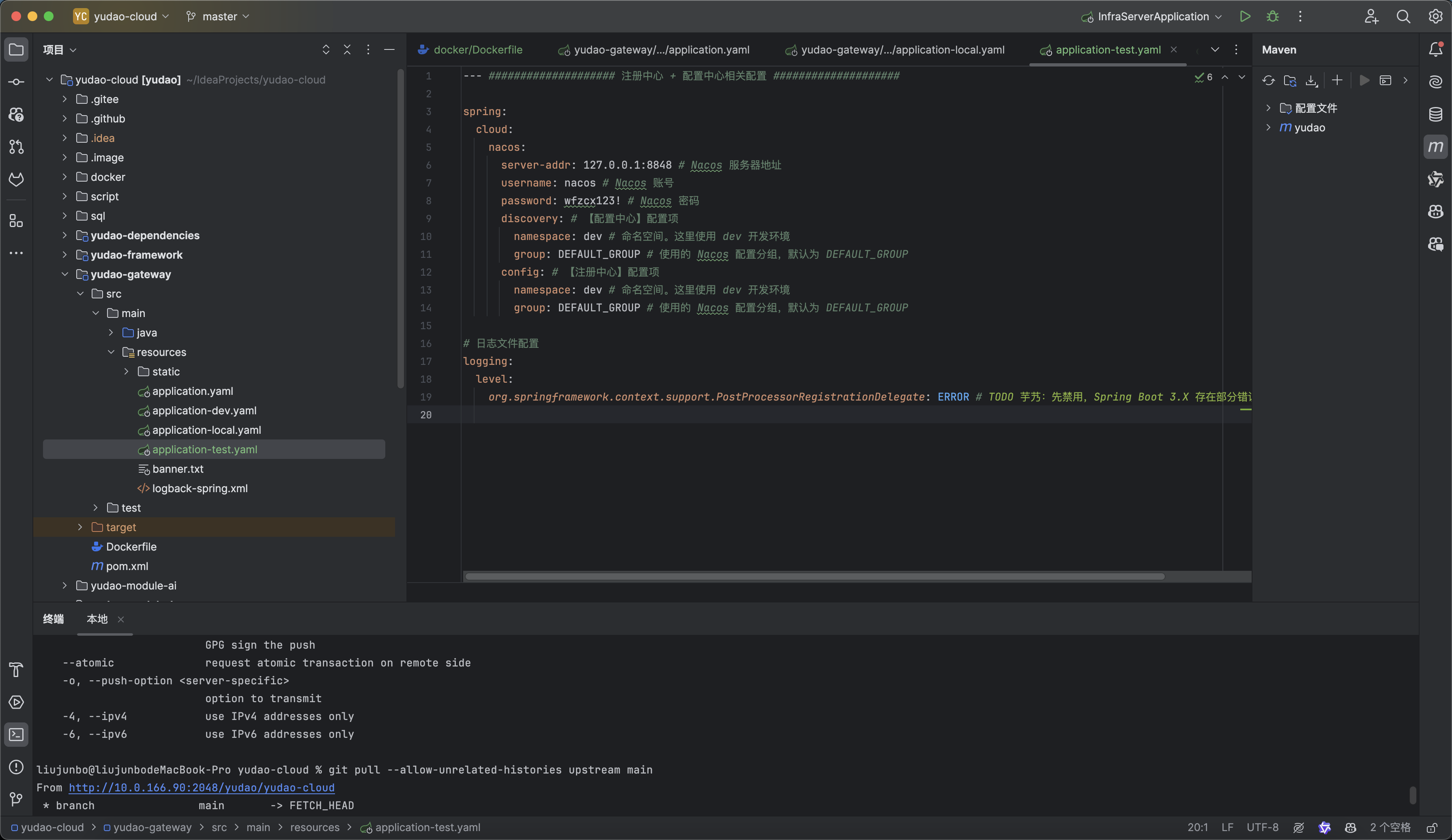Open the Database tool window
The width and height of the screenshot is (1452, 840).
click(x=1435, y=115)
